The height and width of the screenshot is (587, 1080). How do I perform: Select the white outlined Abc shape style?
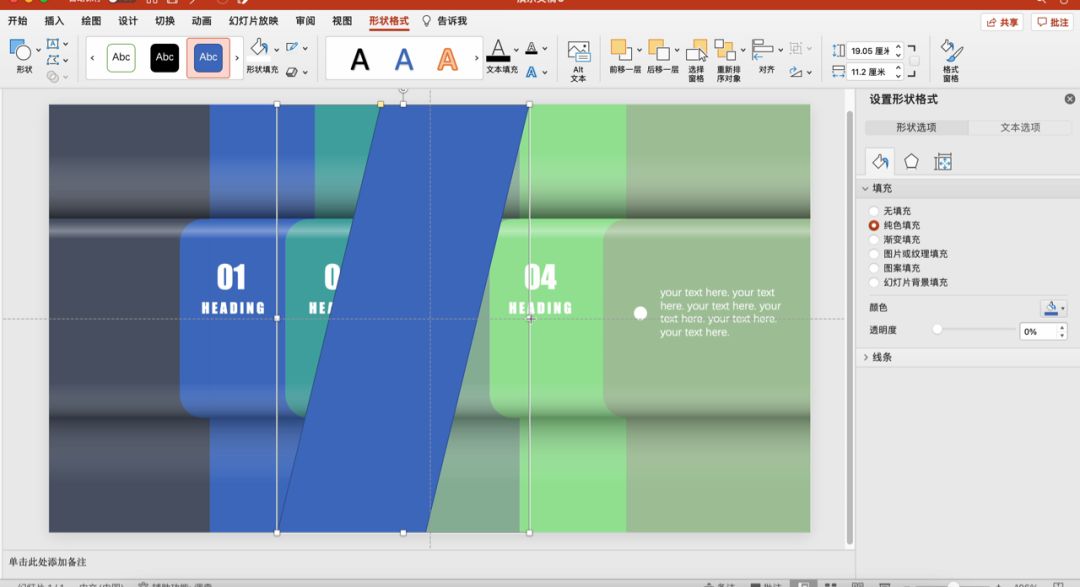(x=121, y=57)
